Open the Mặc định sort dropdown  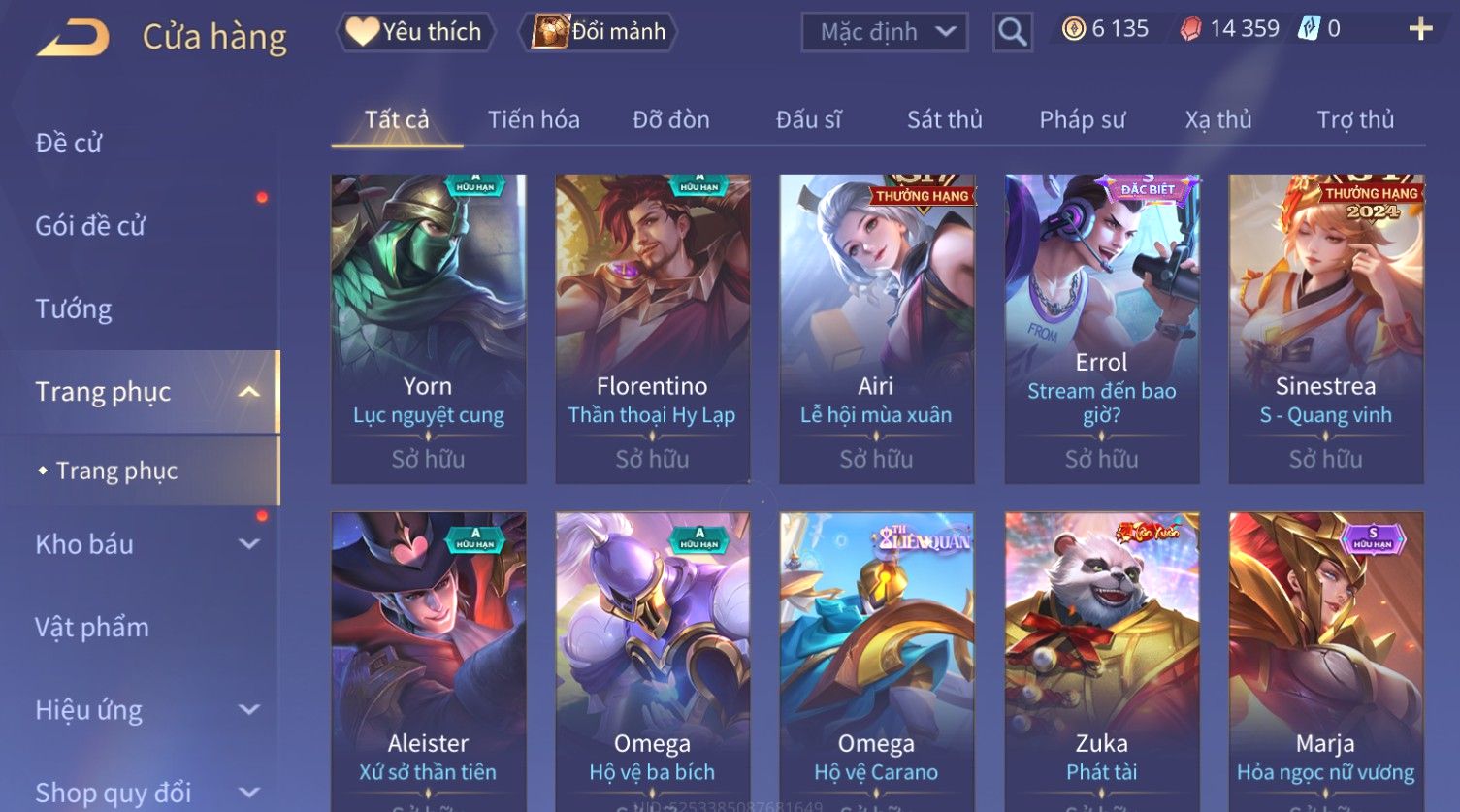885,32
